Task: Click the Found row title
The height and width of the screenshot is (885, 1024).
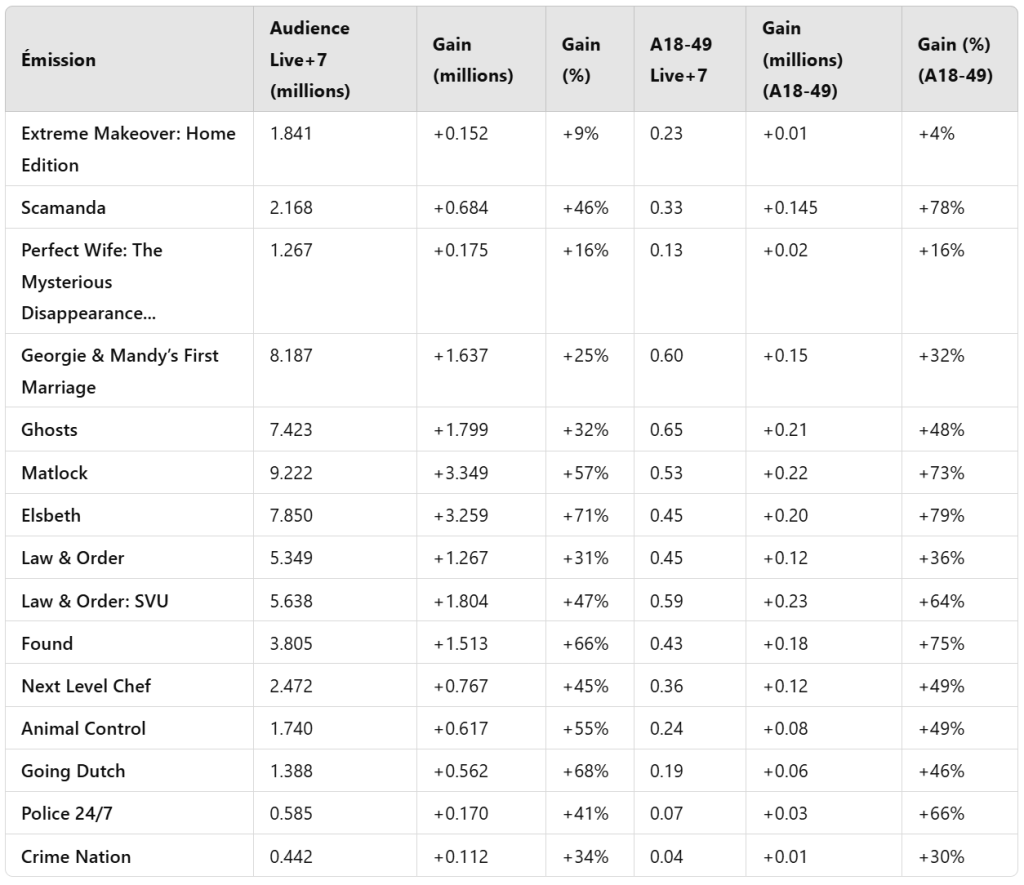Action: point(47,644)
